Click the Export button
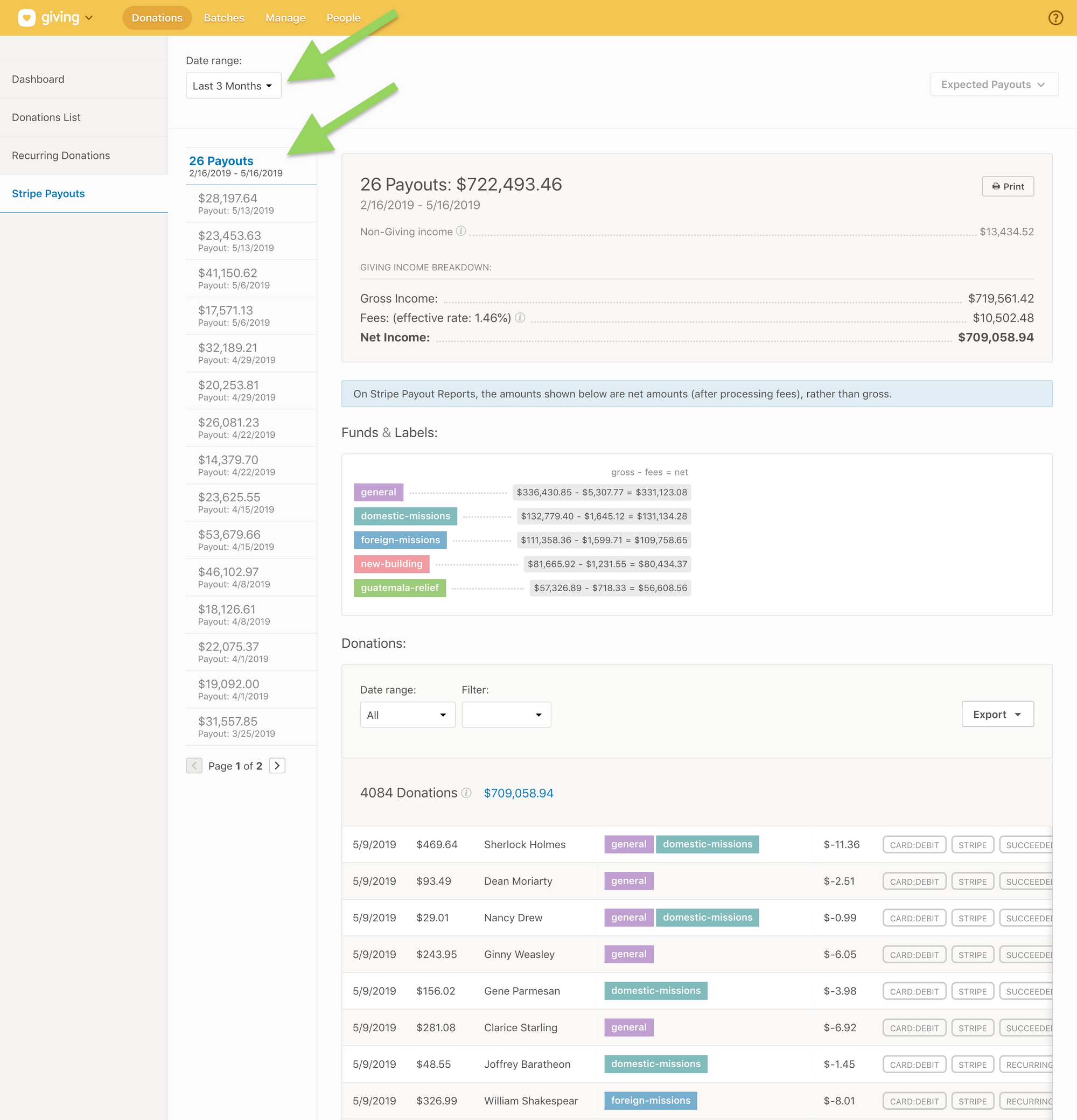 (x=997, y=715)
